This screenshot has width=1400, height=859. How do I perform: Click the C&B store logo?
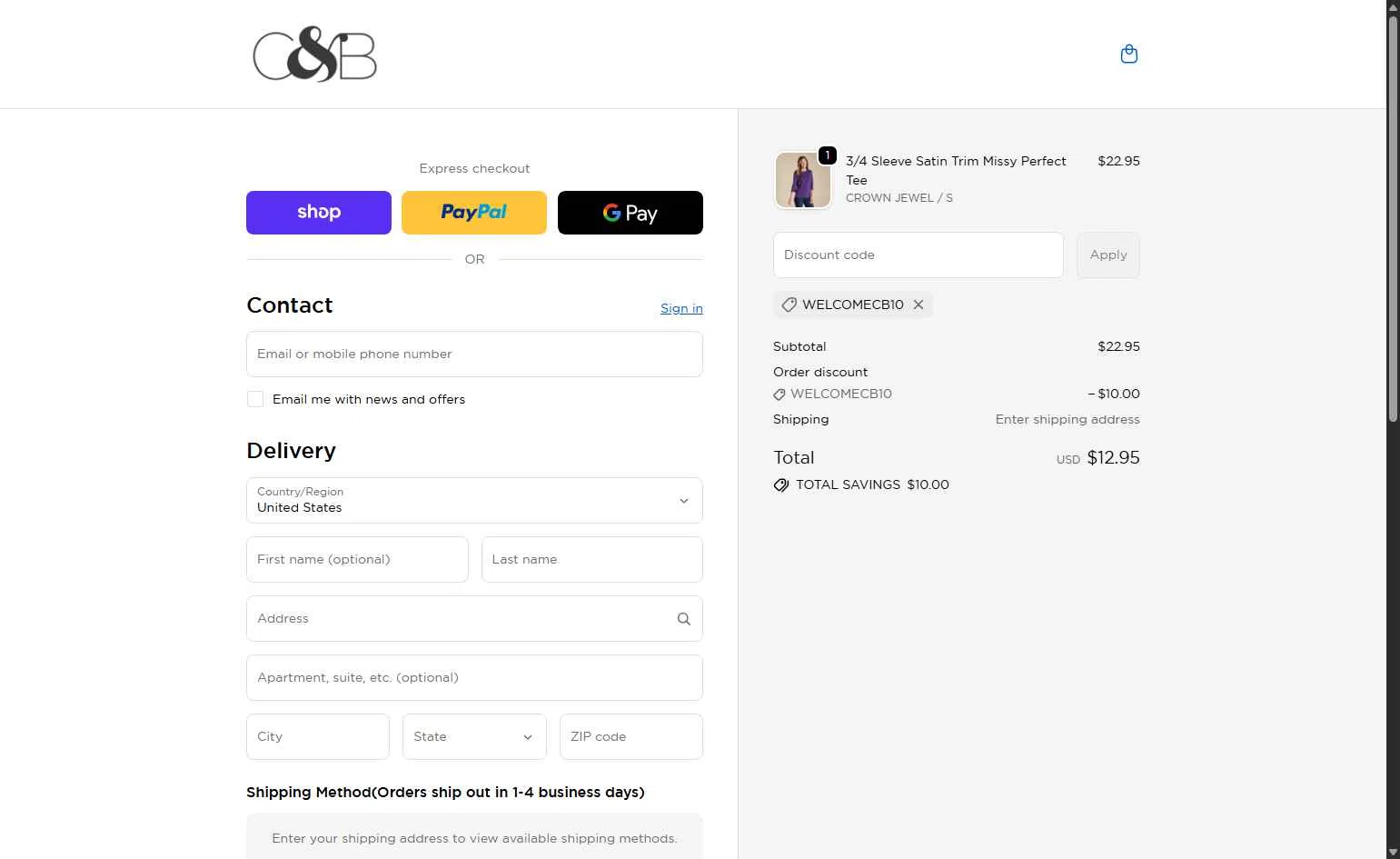[x=314, y=55]
